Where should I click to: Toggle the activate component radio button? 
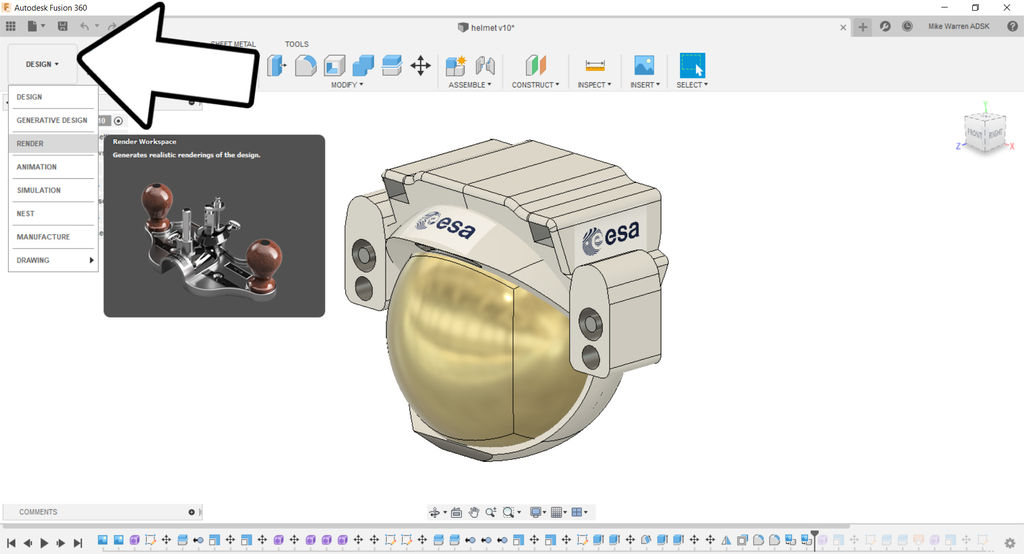(x=118, y=121)
